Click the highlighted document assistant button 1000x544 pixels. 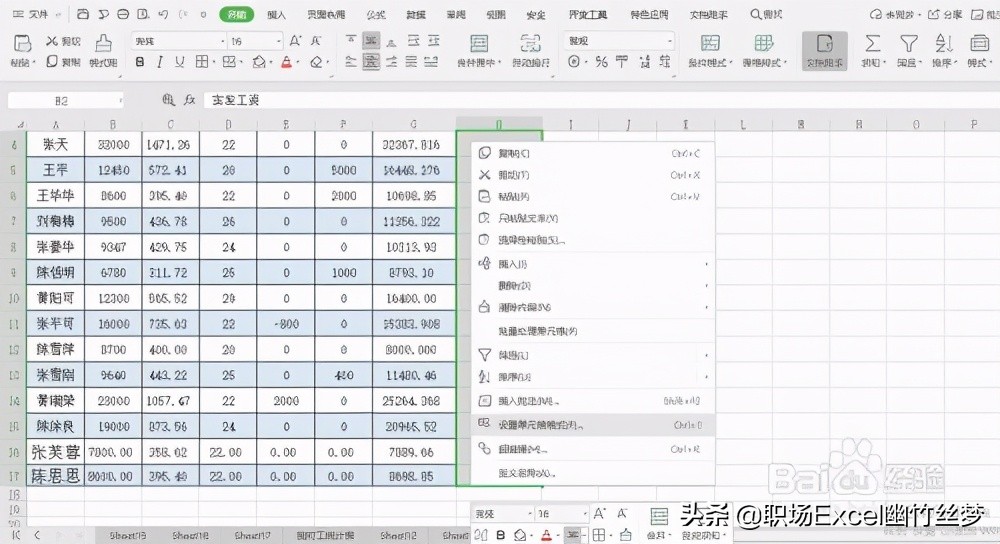point(824,50)
